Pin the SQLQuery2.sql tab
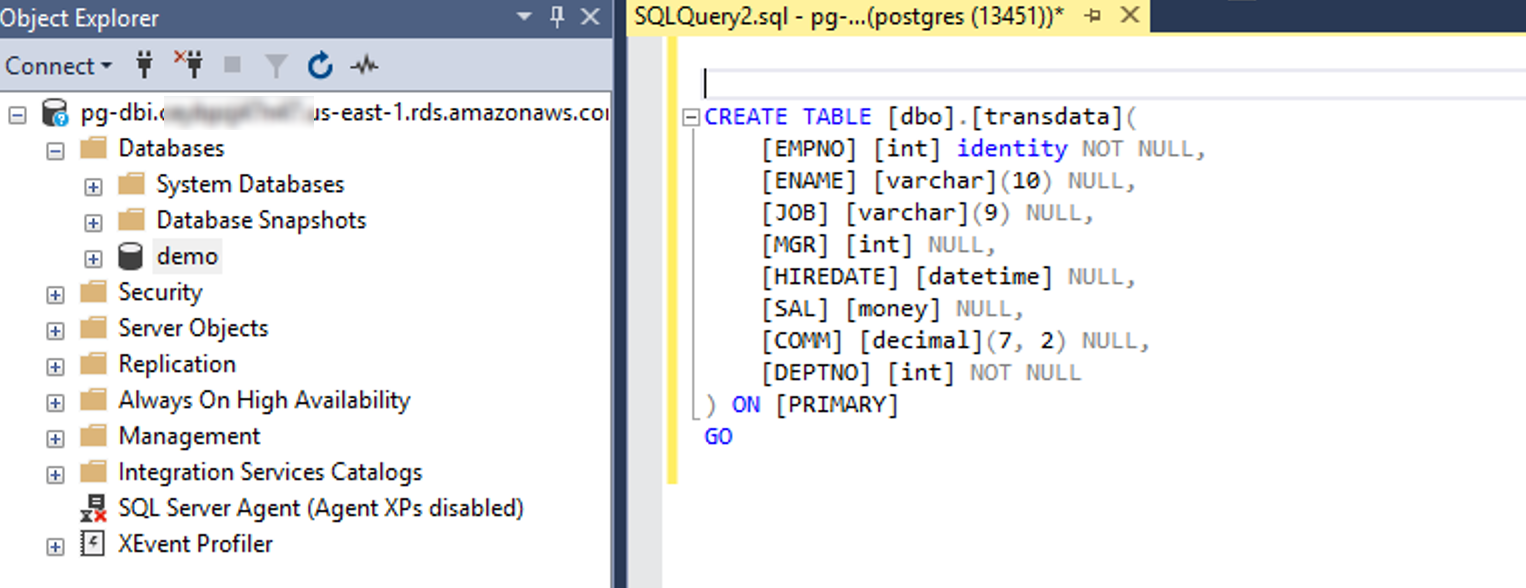Image resolution: width=1526 pixels, height=588 pixels. (1093, 16)
